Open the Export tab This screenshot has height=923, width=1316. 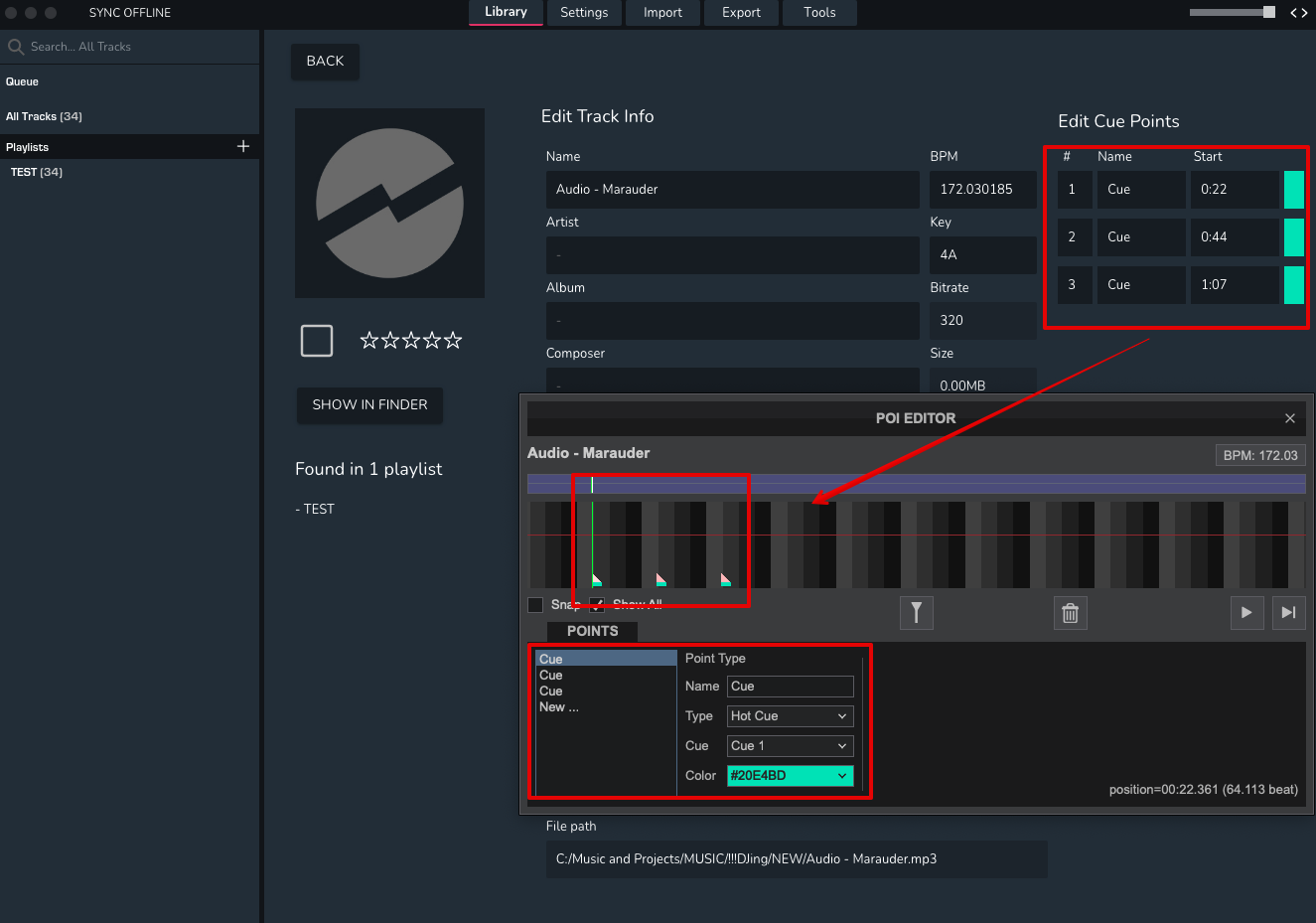[x=741, y=13]
